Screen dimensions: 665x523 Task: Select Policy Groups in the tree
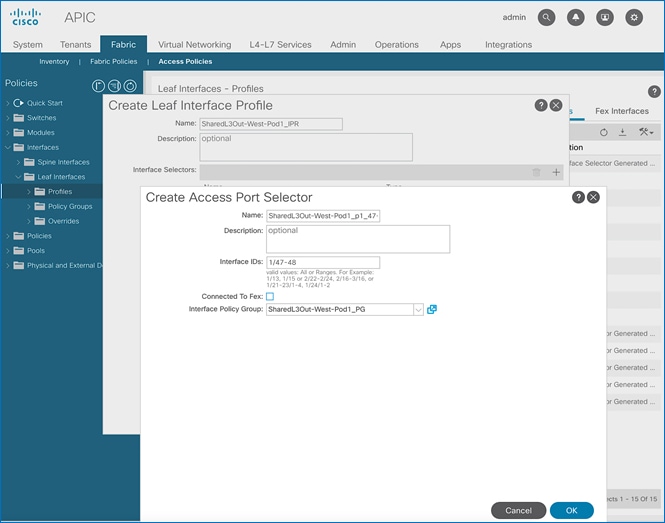70,206
